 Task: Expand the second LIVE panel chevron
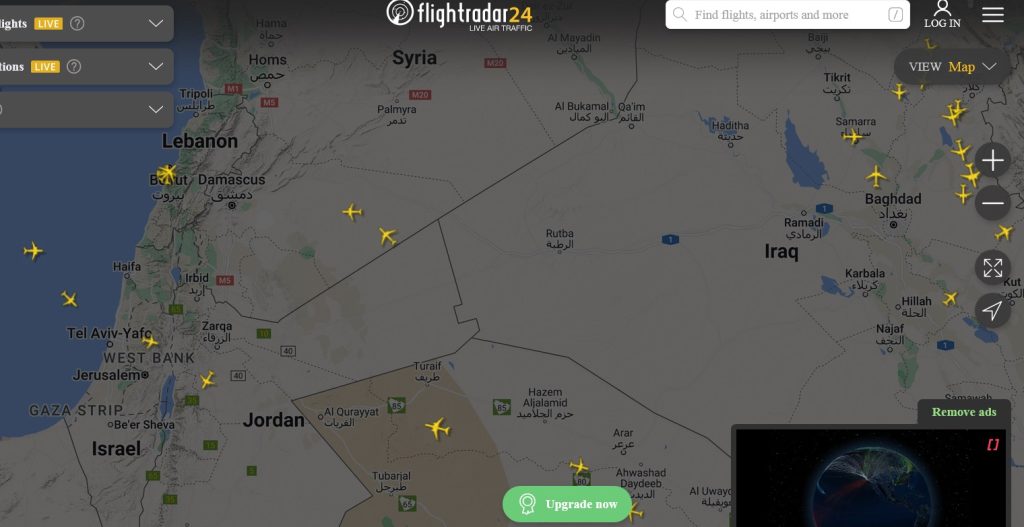click(x=155, y=67)
